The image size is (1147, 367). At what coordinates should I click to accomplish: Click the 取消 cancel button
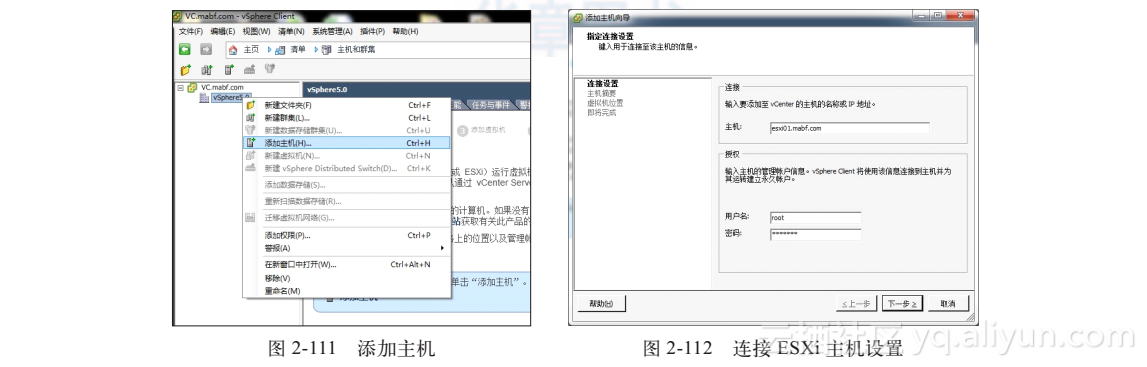point(948,303)
